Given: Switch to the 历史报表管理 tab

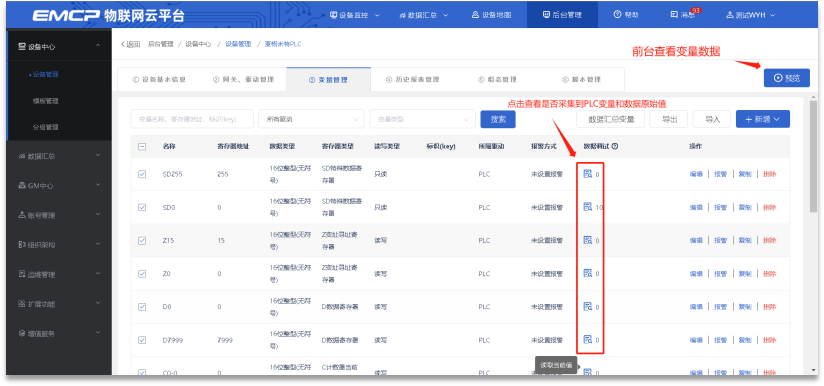Looking at the screenshot, I should [x=413, y=80].
